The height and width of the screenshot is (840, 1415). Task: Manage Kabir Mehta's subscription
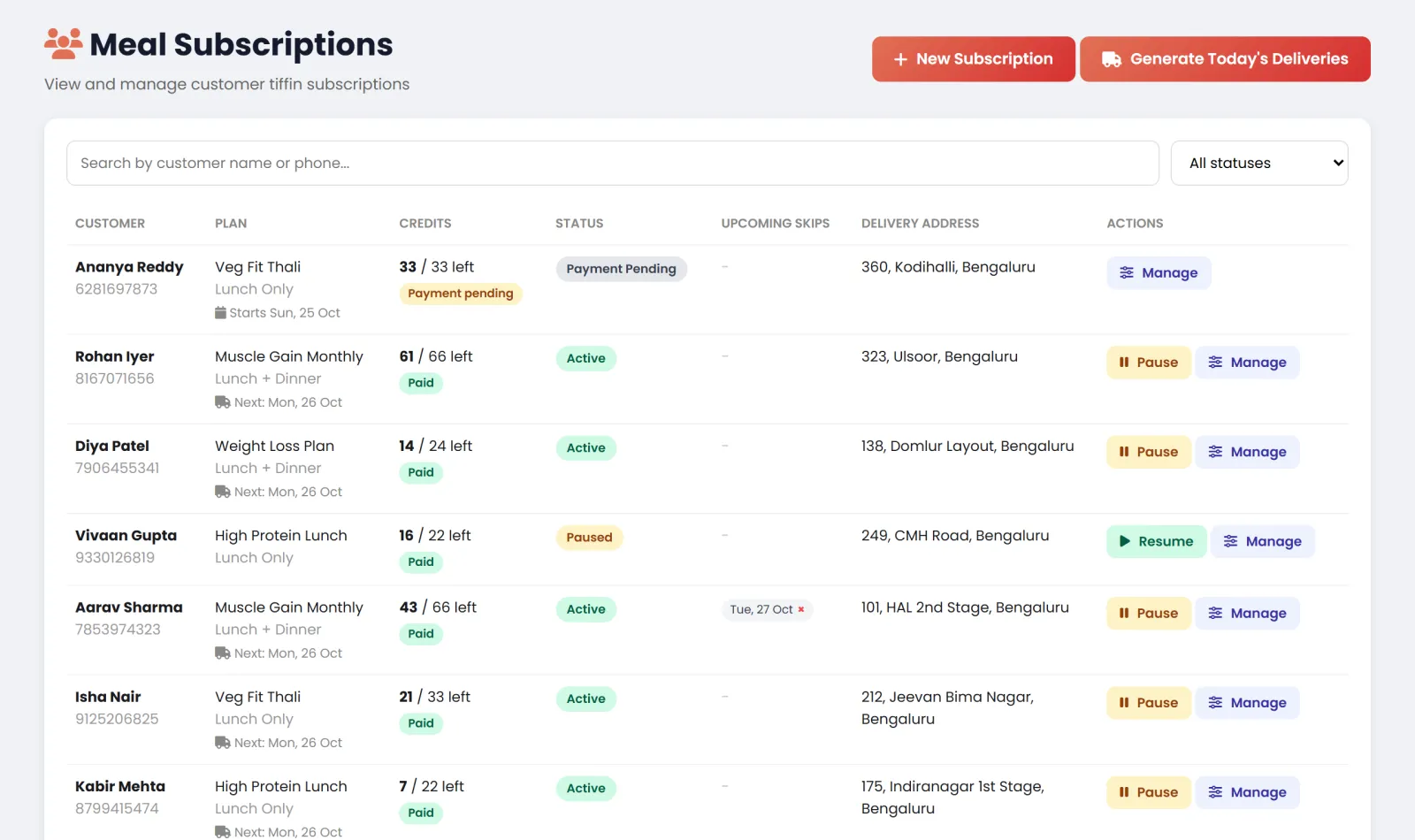[x=1247, y=792]
